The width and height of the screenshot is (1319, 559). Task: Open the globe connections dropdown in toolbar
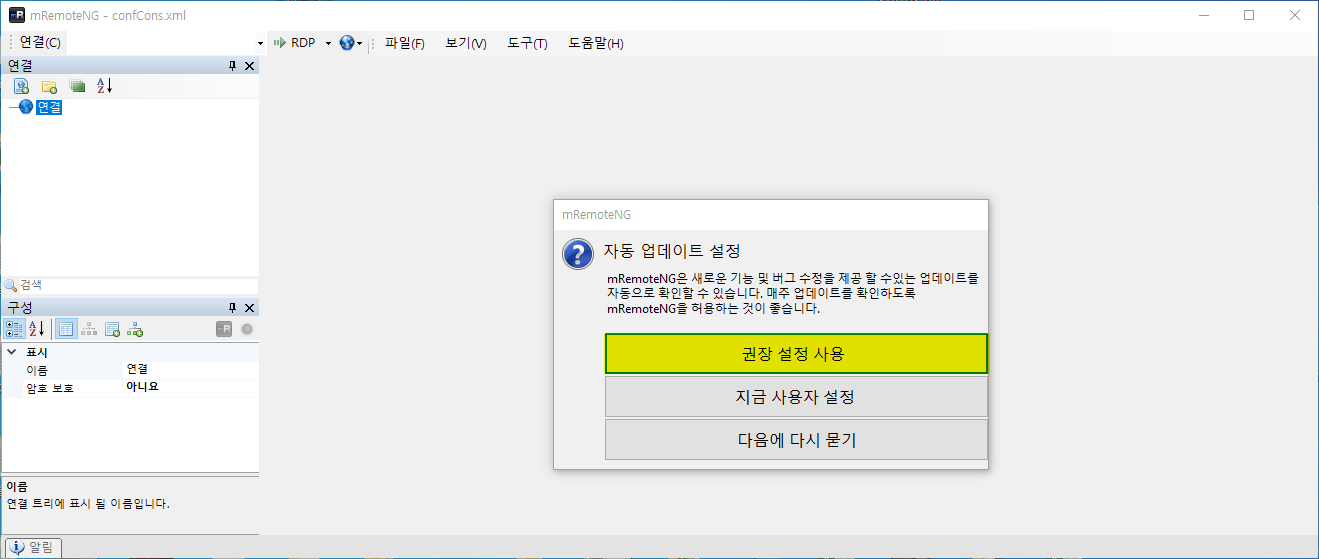[x=351, y=43]
